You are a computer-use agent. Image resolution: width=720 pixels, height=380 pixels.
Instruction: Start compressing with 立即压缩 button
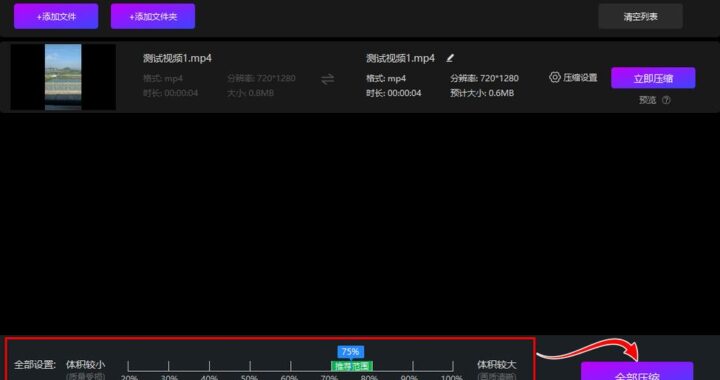tap(653, 78)
